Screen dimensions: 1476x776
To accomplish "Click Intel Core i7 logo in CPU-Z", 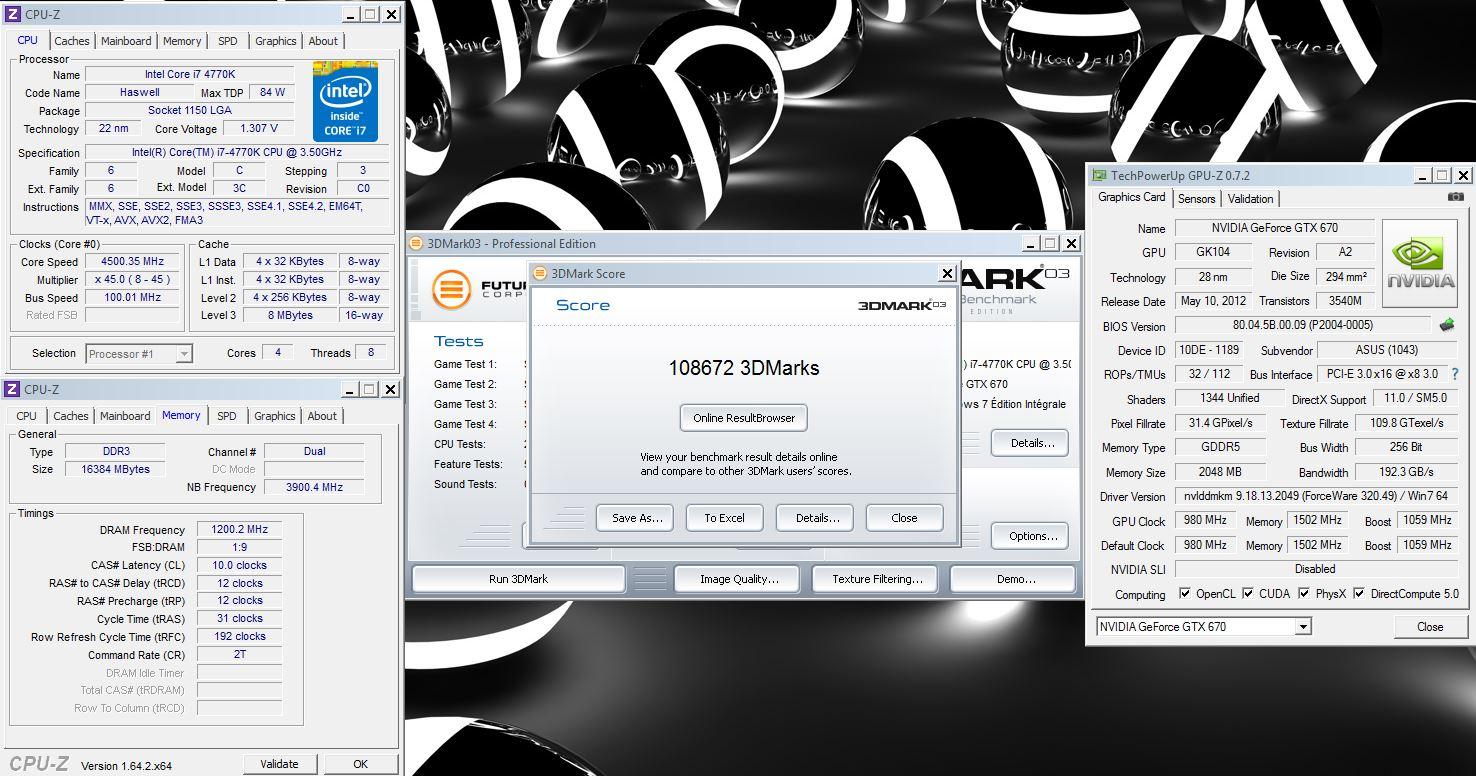I will 345,101.
